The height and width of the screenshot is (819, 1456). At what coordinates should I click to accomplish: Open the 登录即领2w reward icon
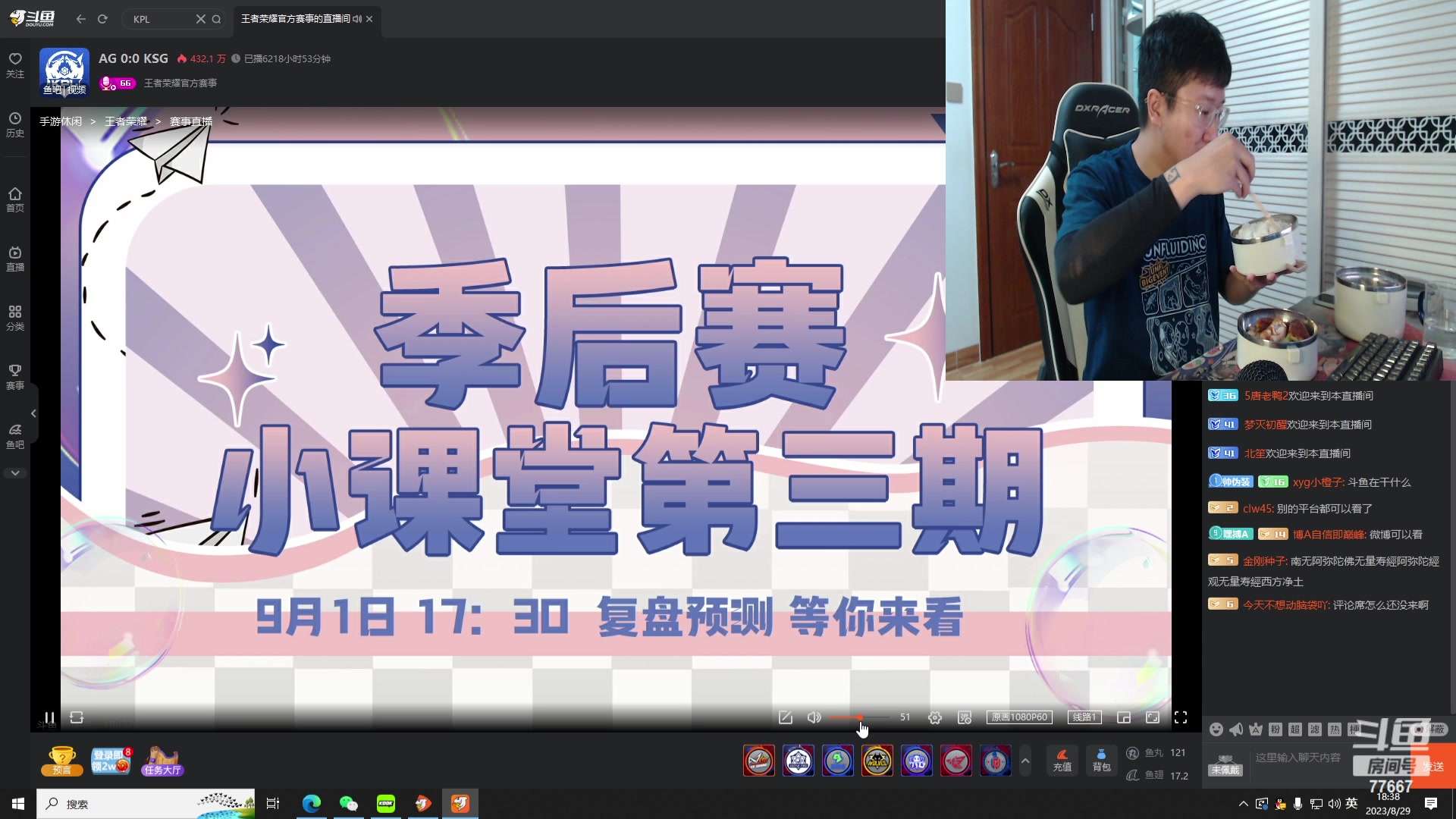pos(111,761)
